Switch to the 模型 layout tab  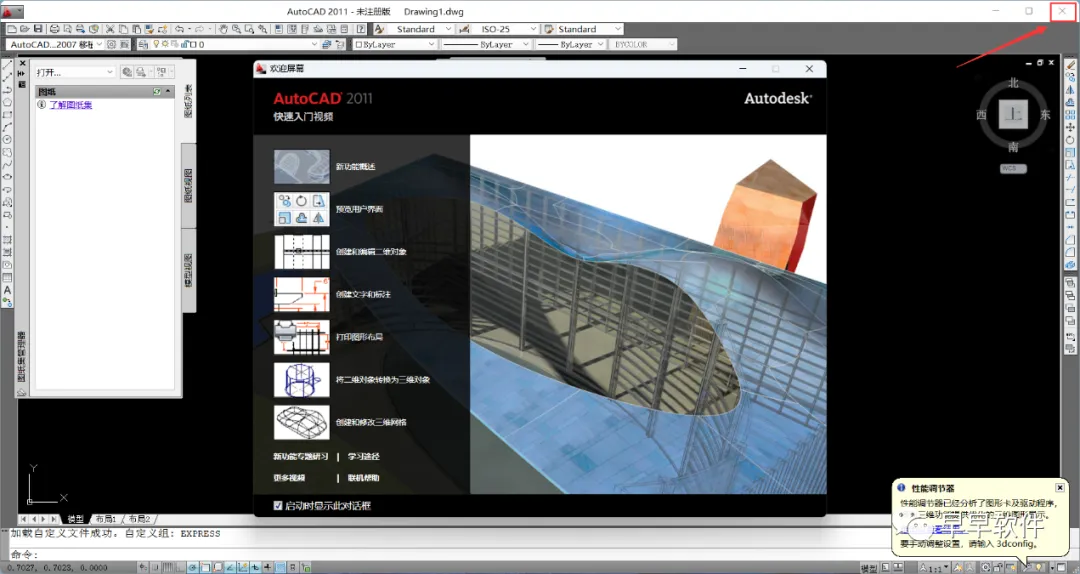75,519
